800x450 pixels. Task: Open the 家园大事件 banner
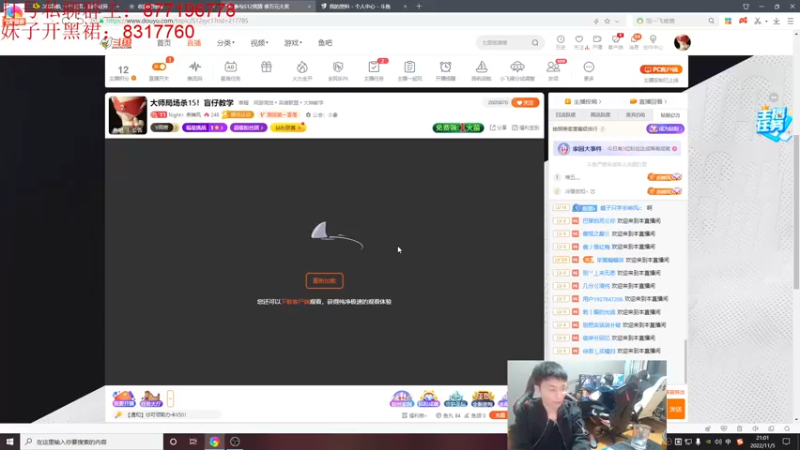tap(617, 148)
